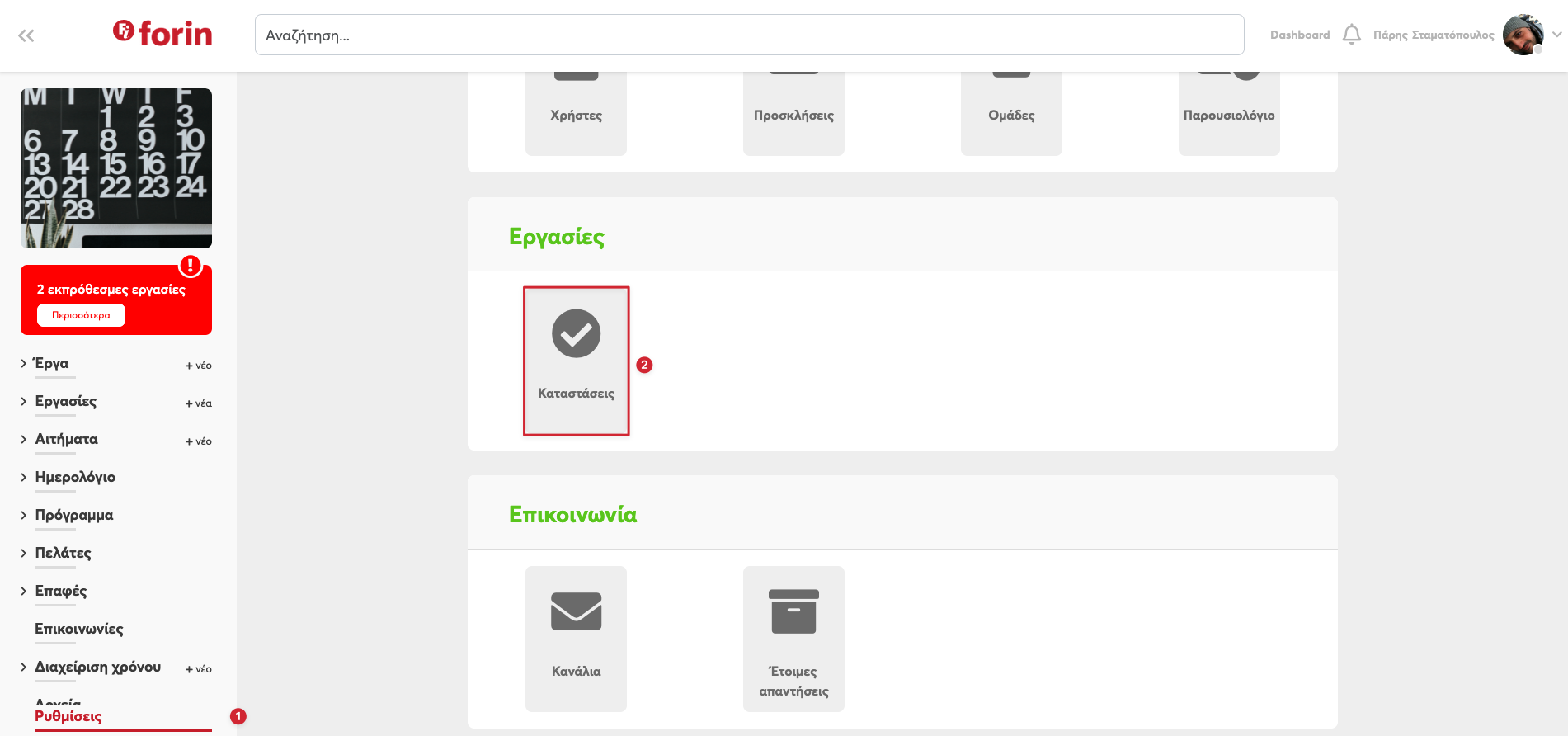Expand the Έργα sidebar section
Screen dimensions: 1568x736
pyautogui.click(x=24, y=363)
